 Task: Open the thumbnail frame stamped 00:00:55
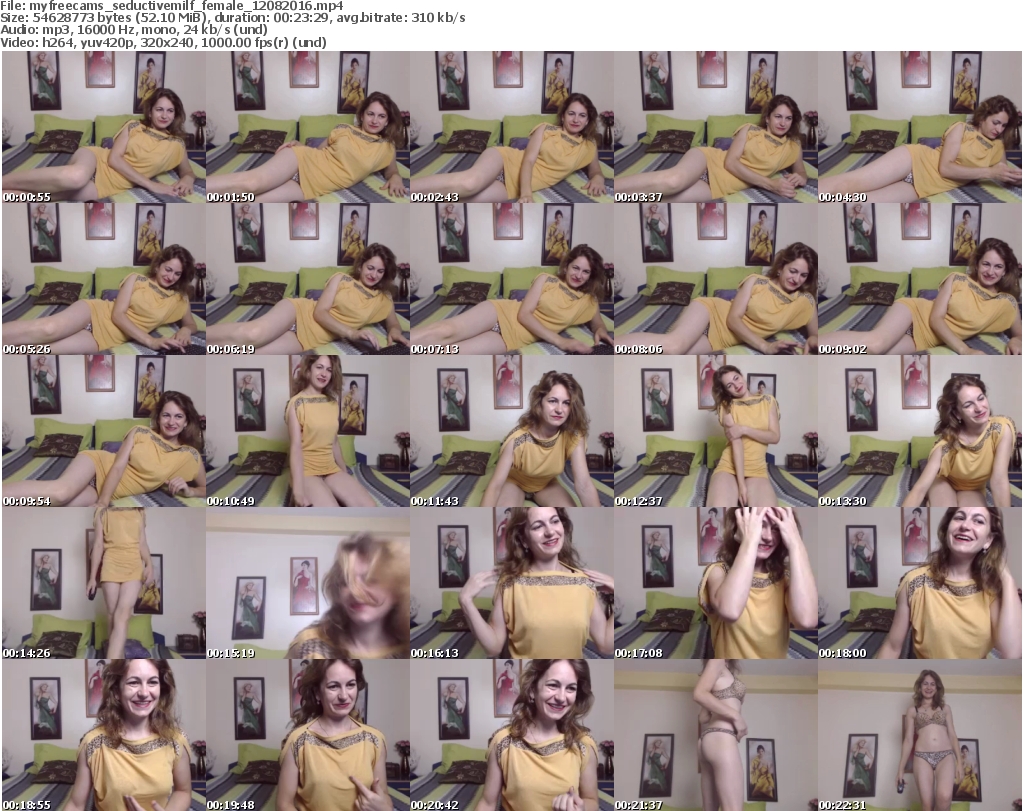tap(104, 127)
